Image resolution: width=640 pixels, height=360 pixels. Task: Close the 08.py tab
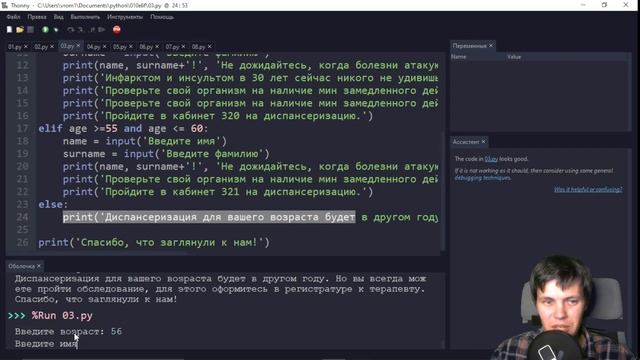[x=209, y=47]
